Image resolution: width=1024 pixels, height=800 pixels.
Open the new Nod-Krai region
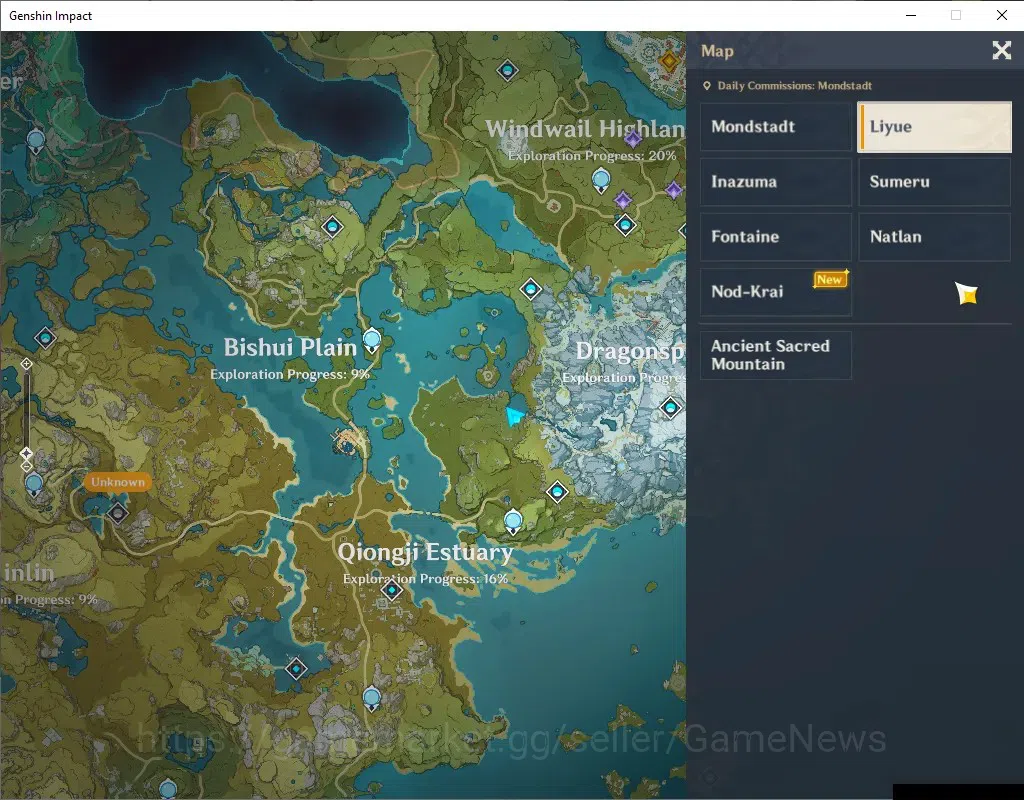(x=776, y=291)
